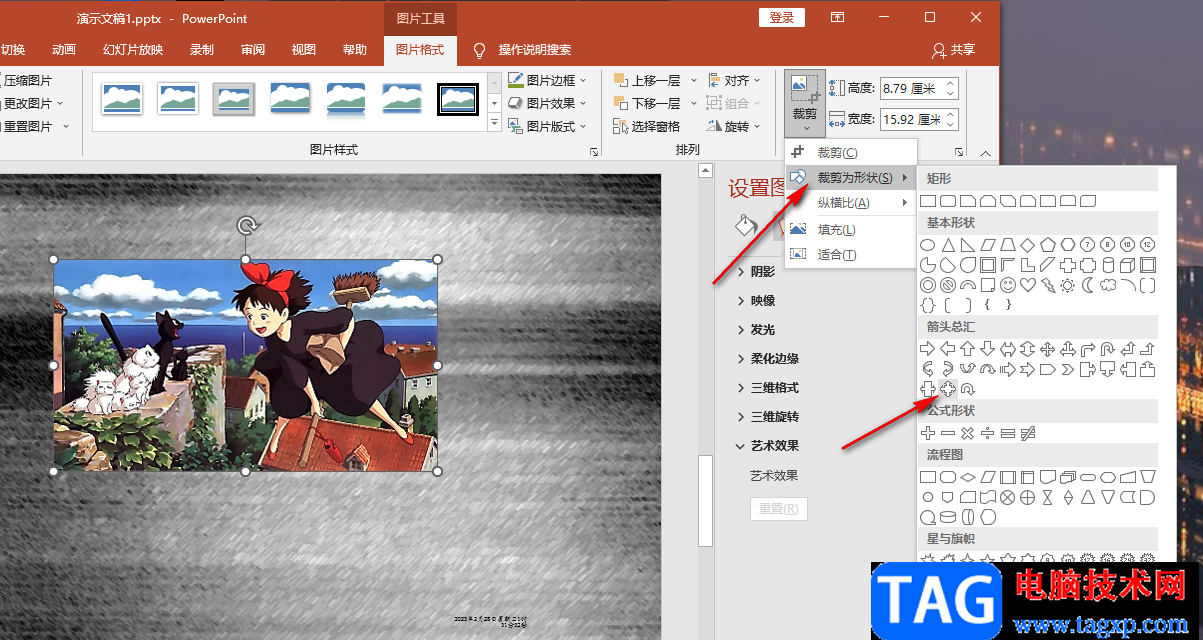Click the 共享 share button

[953, 50]
